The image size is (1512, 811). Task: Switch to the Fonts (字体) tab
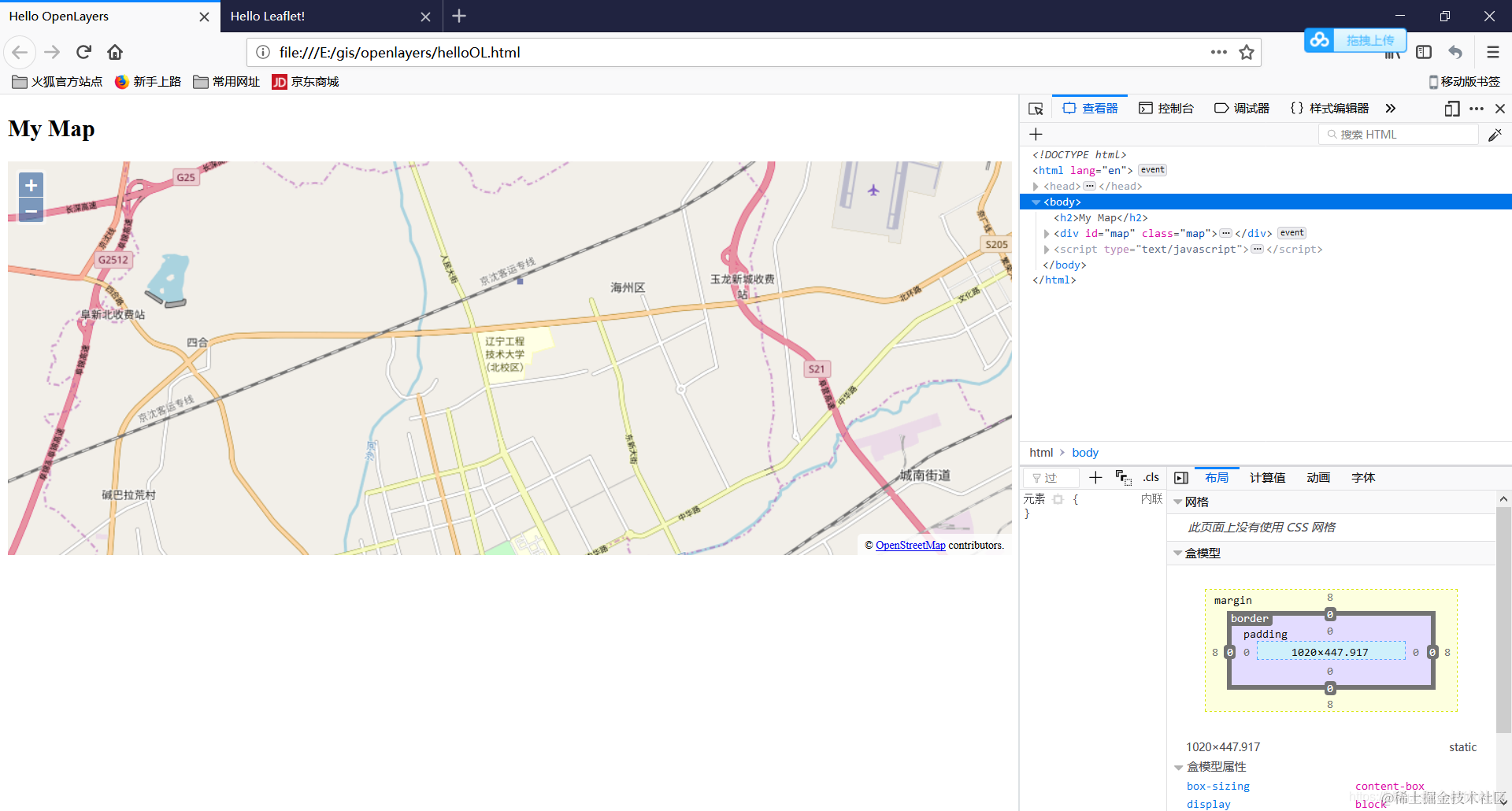point(1363,478)
